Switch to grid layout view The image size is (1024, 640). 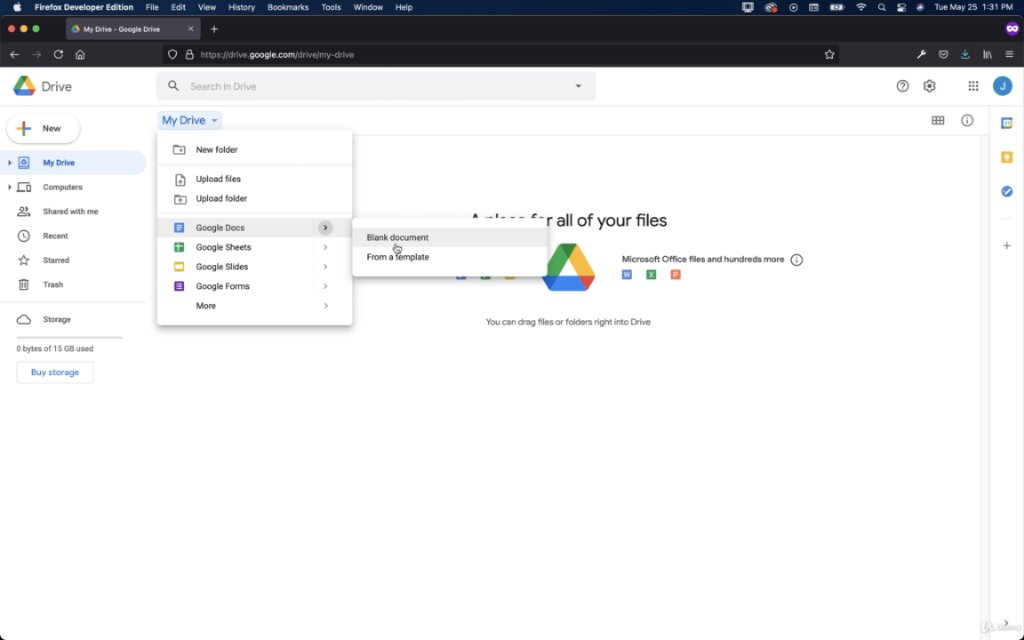[x=938, y=120]
